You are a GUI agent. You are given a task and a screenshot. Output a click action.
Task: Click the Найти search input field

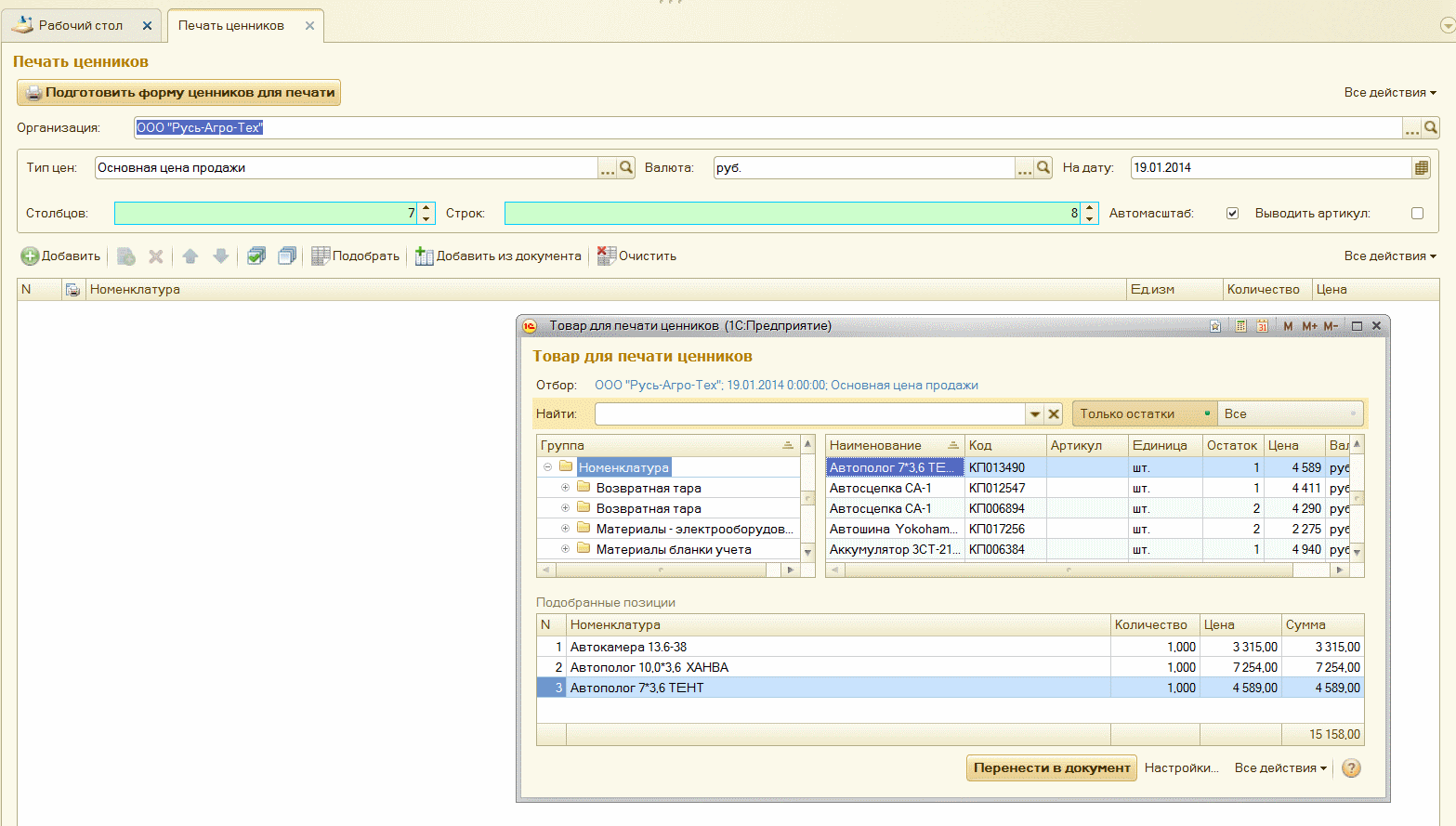(810, 414)
